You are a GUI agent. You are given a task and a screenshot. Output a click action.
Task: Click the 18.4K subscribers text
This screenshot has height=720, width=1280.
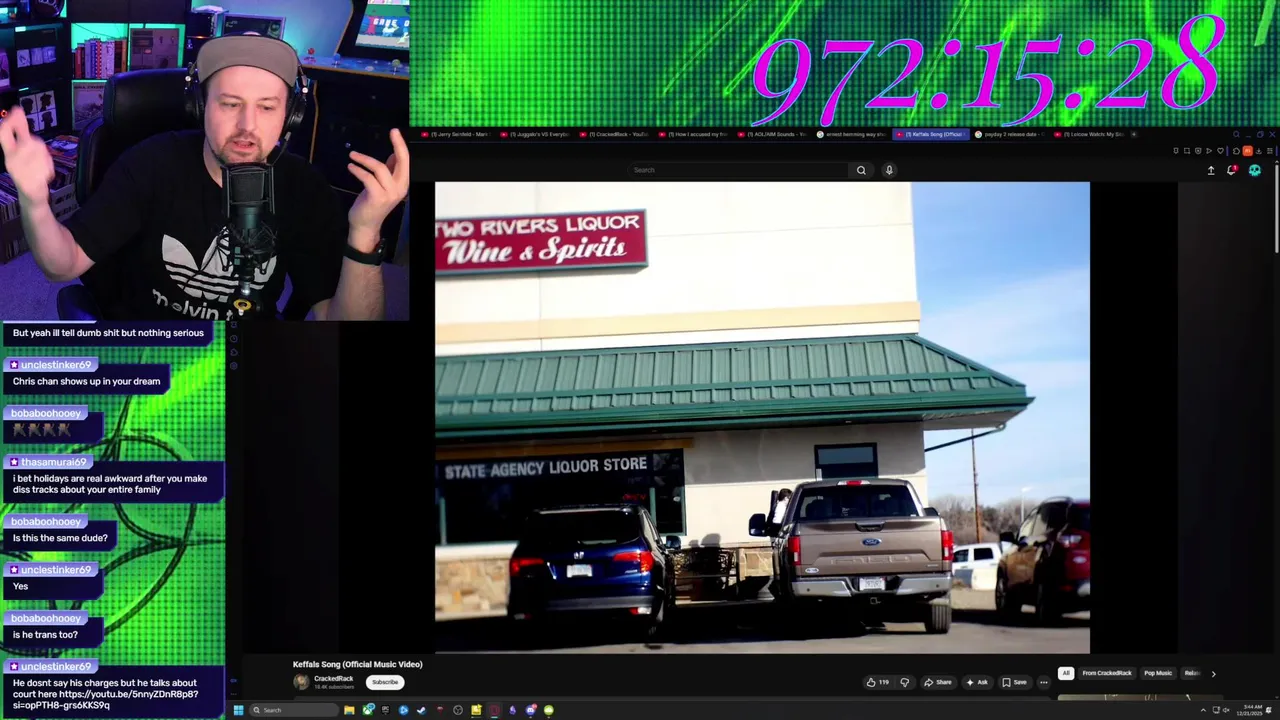(x=334, y=687)
